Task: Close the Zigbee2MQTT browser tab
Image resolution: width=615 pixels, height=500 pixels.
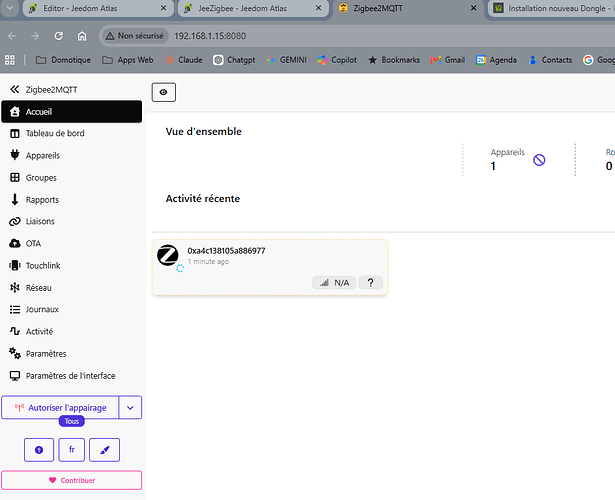Action: coord(473,8)
